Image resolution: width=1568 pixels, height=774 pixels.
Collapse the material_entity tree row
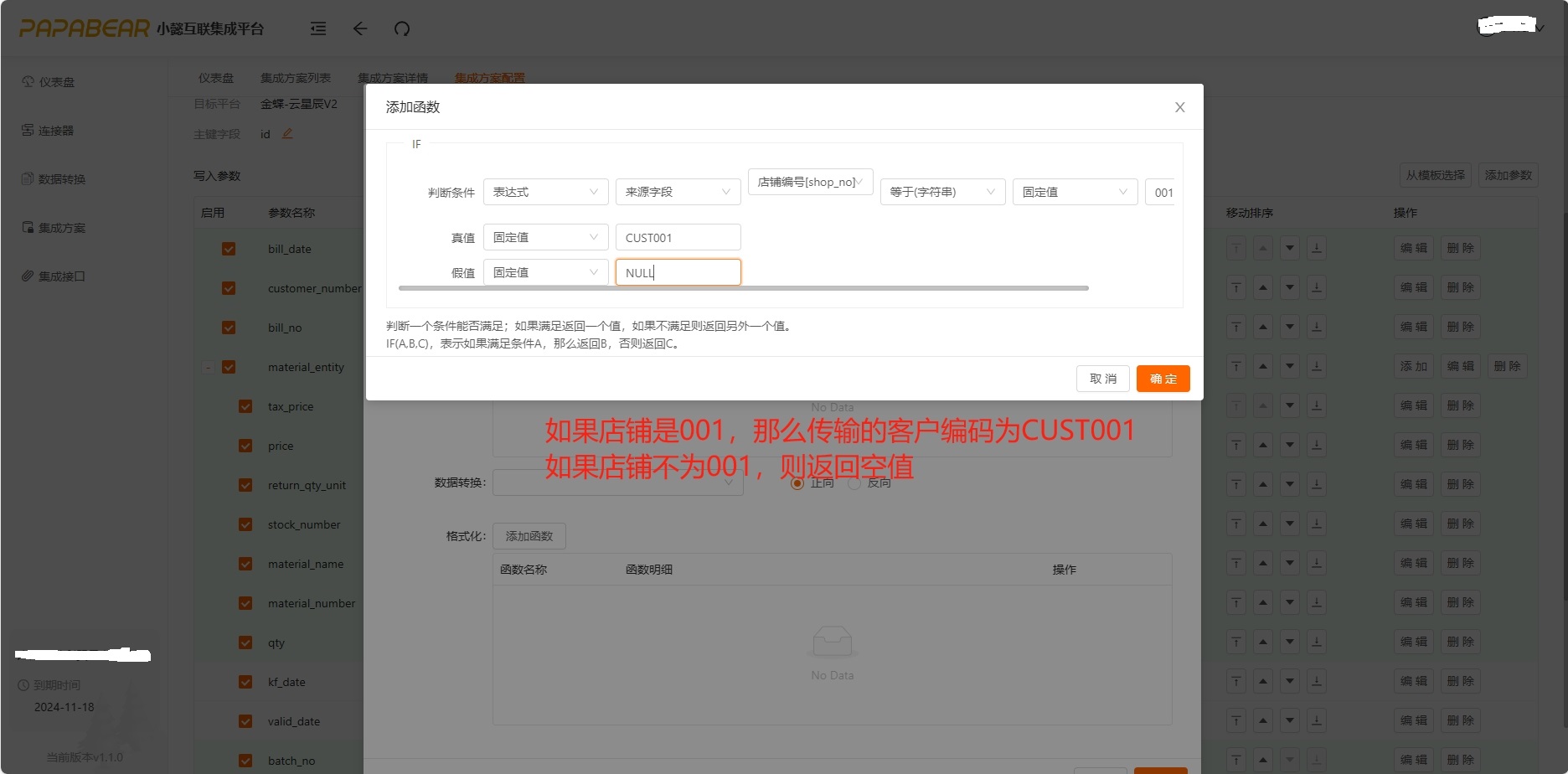click(209, 367)
